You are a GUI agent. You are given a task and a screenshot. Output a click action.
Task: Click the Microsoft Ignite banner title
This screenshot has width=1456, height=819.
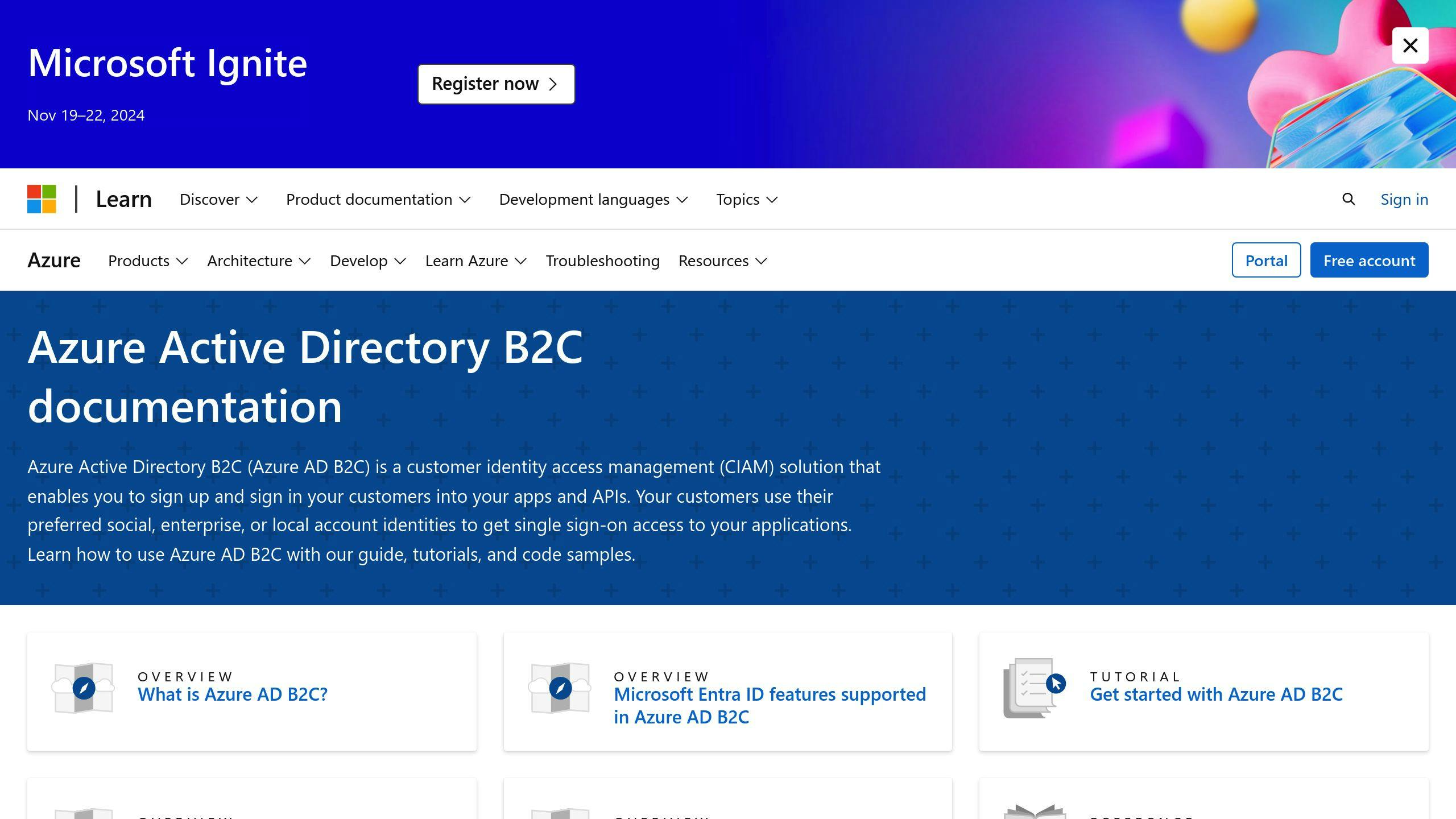[x=167, y=63]
